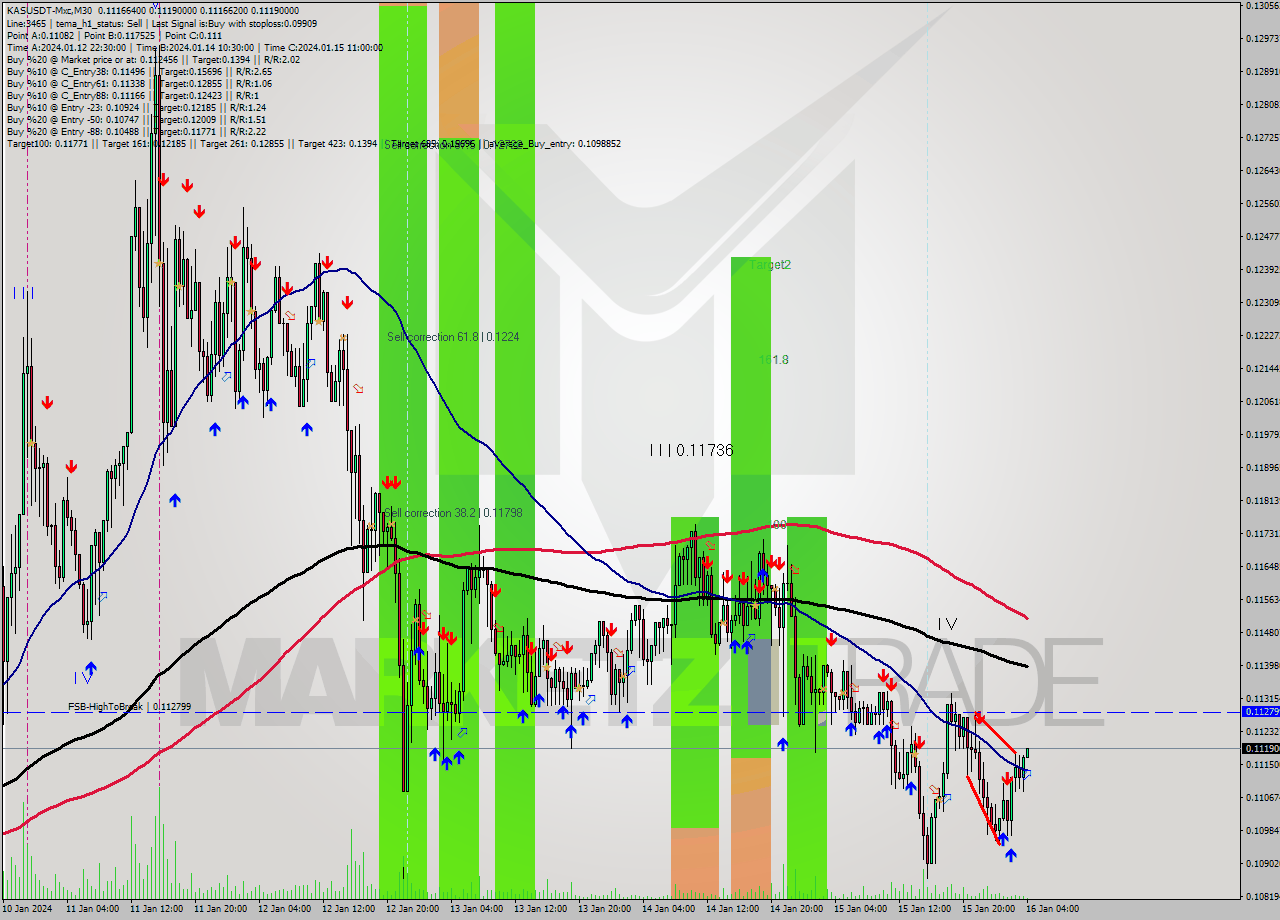The width and height of the screenshot is (1280, 920).
Task: Select the Buy %10 @ C_Entry88 line
Action: point(133,95)
